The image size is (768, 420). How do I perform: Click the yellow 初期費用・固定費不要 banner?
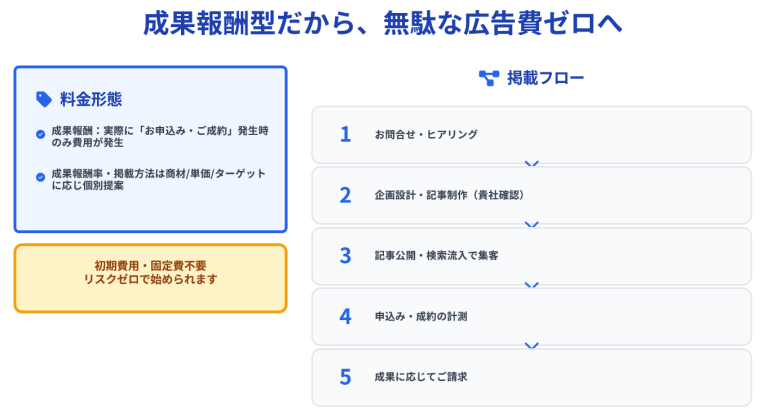tap(150, 277)
